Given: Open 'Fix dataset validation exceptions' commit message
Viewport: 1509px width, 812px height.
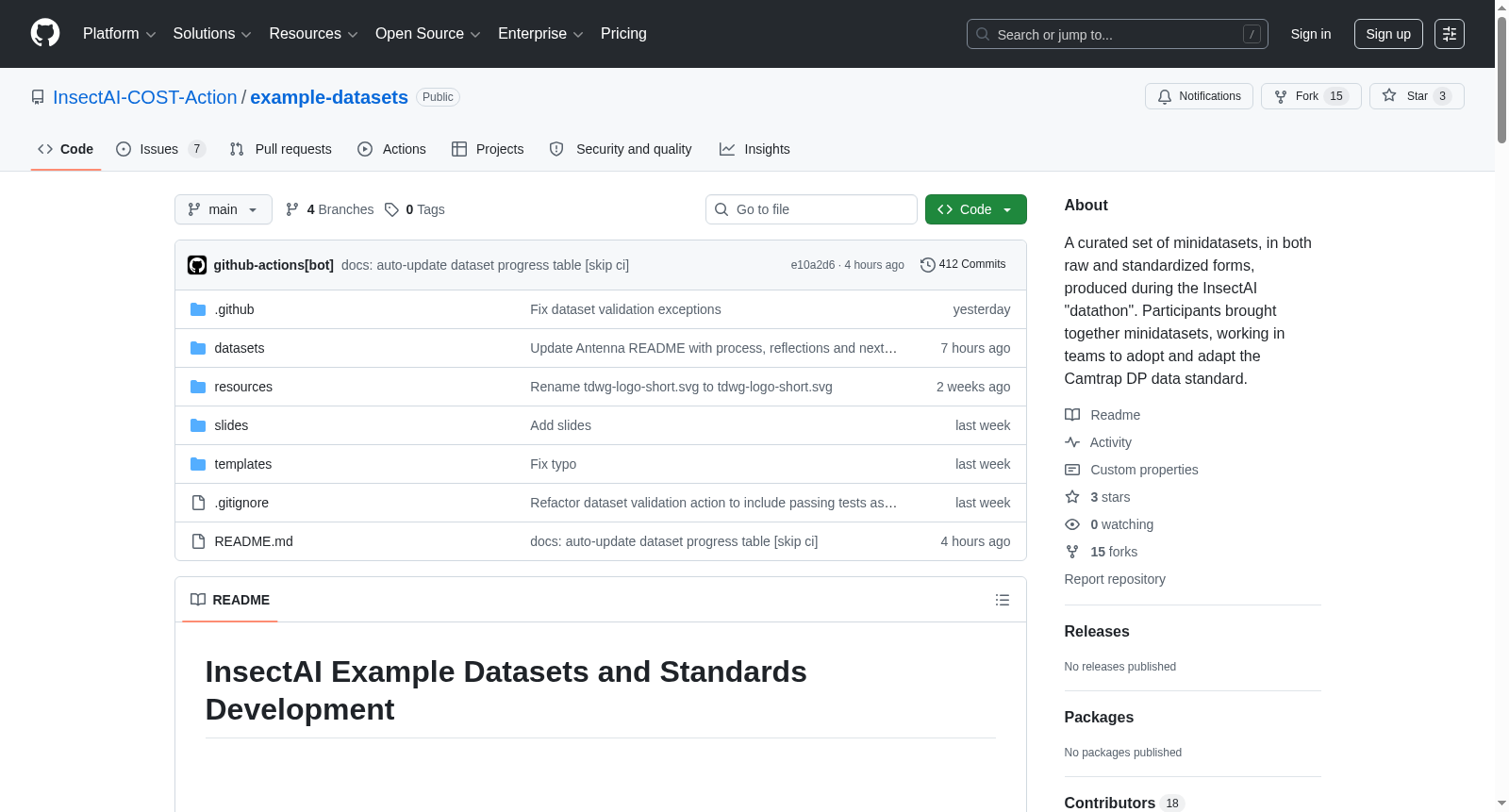Looking at the screenshot, I should point(625,309).
